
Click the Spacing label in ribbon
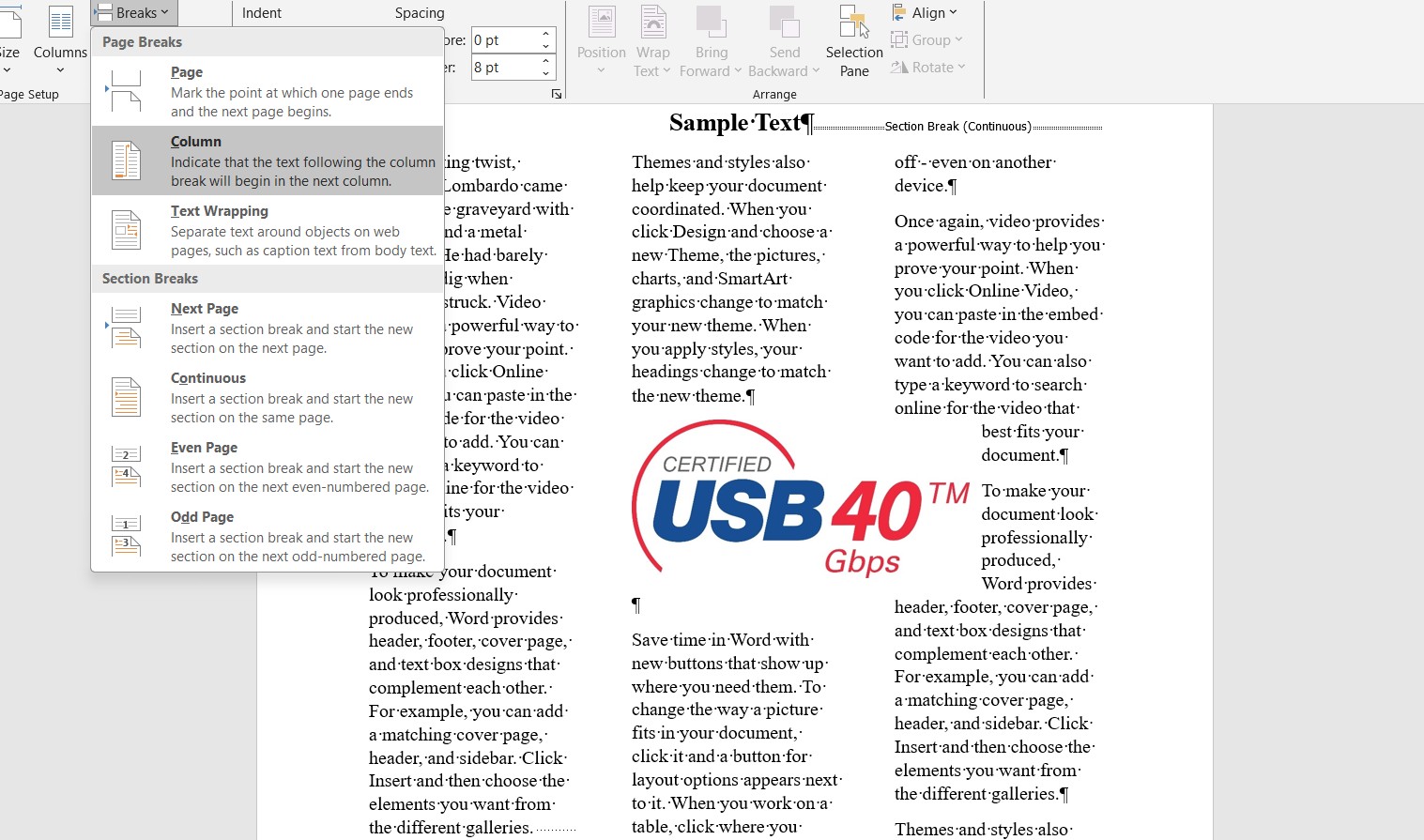click(x=420, y=13)
